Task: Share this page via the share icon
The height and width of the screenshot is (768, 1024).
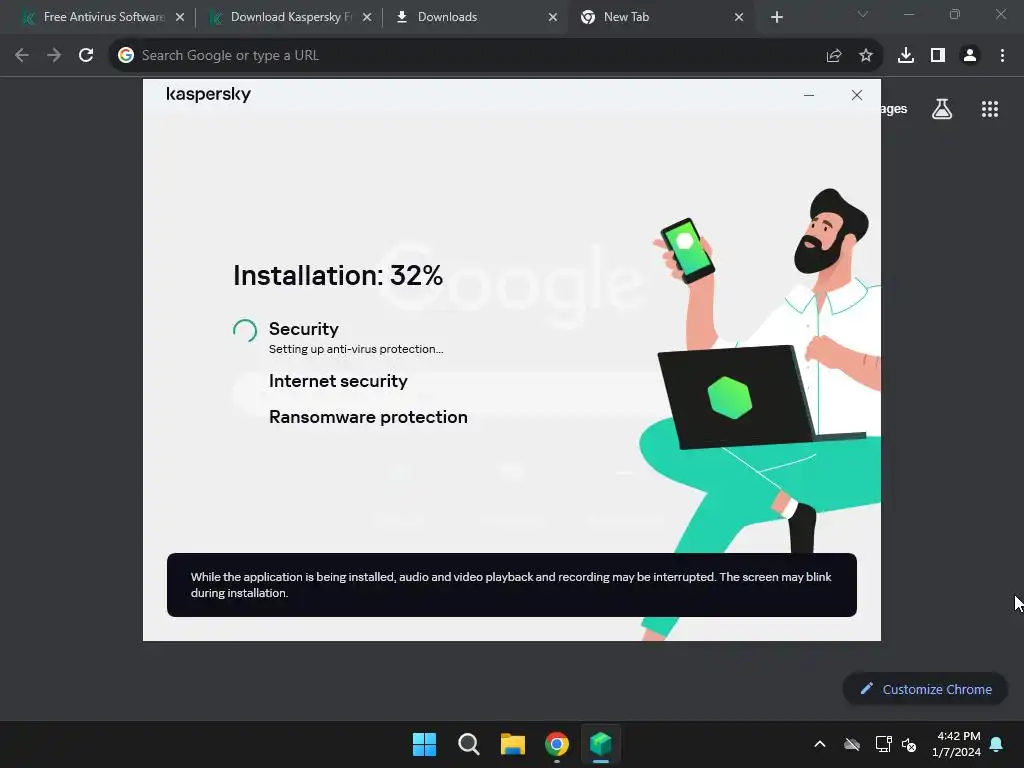Action: coord(834,56)
